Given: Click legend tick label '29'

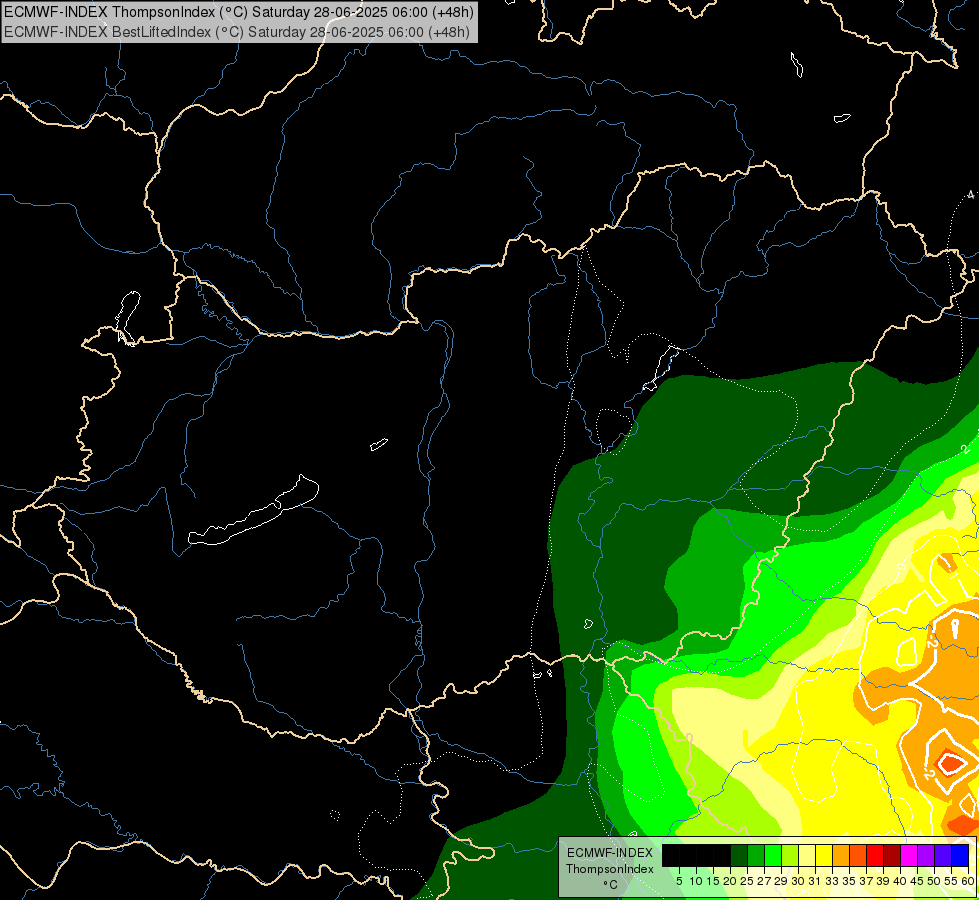Looking at the screenshot, I should 781,881.
